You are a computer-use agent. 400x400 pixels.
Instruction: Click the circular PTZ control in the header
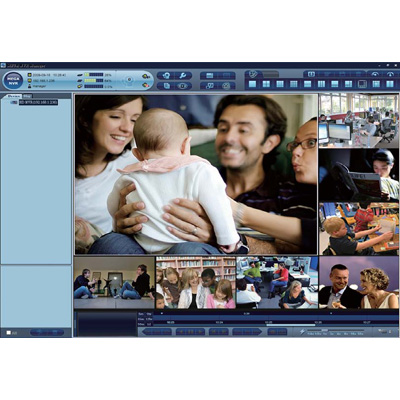[130, 80]
